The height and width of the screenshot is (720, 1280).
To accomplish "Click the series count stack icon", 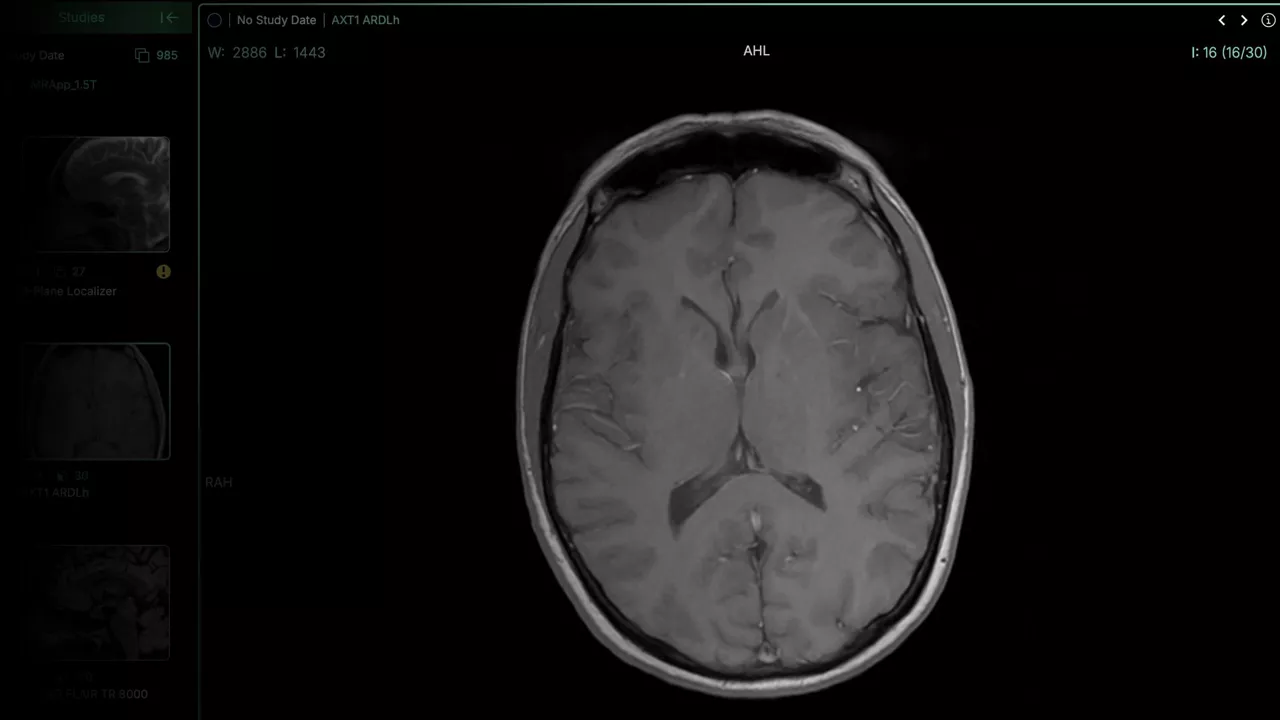I will coord(142,55).
